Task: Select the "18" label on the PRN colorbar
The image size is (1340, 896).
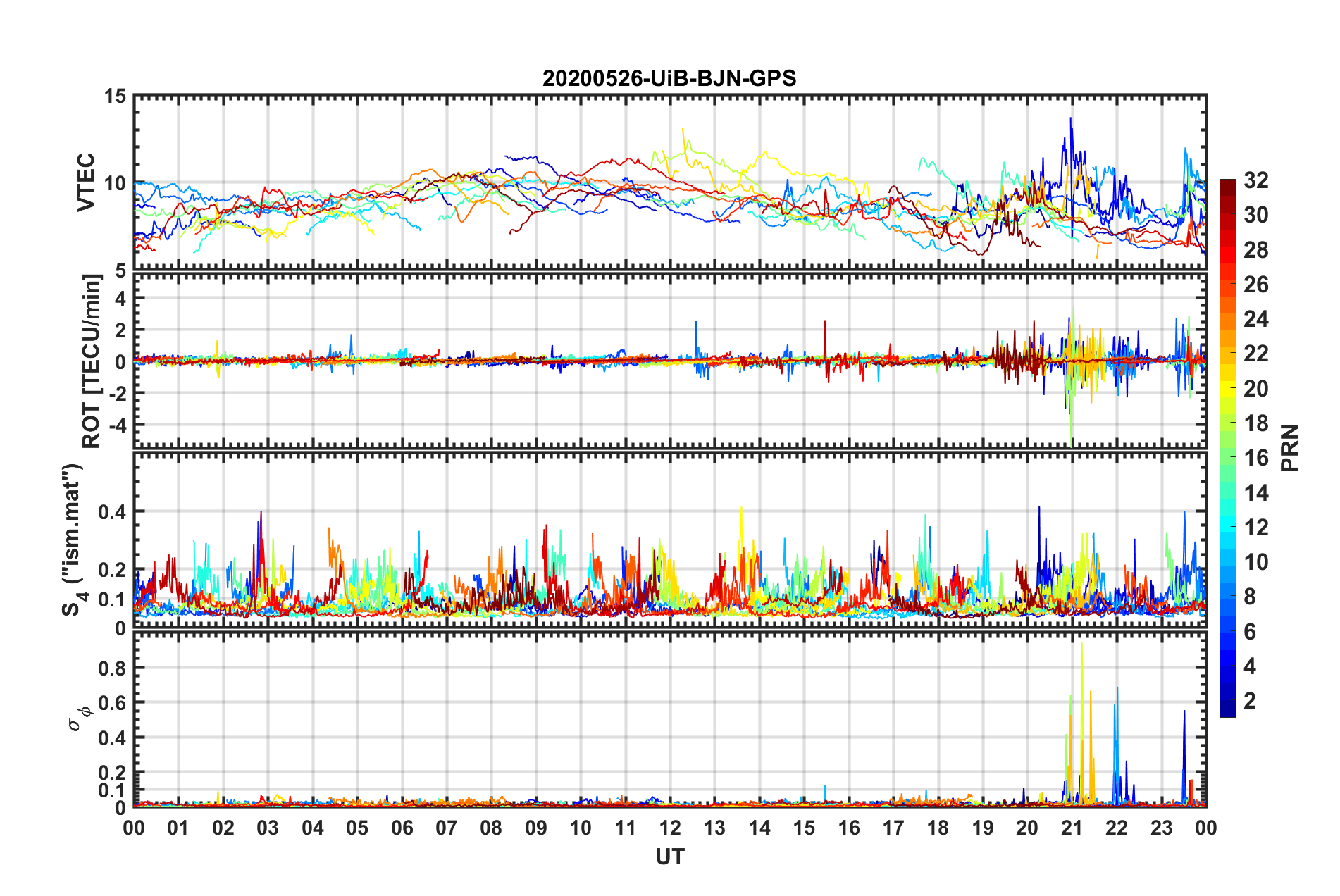Action: [x=1255, y=423]
